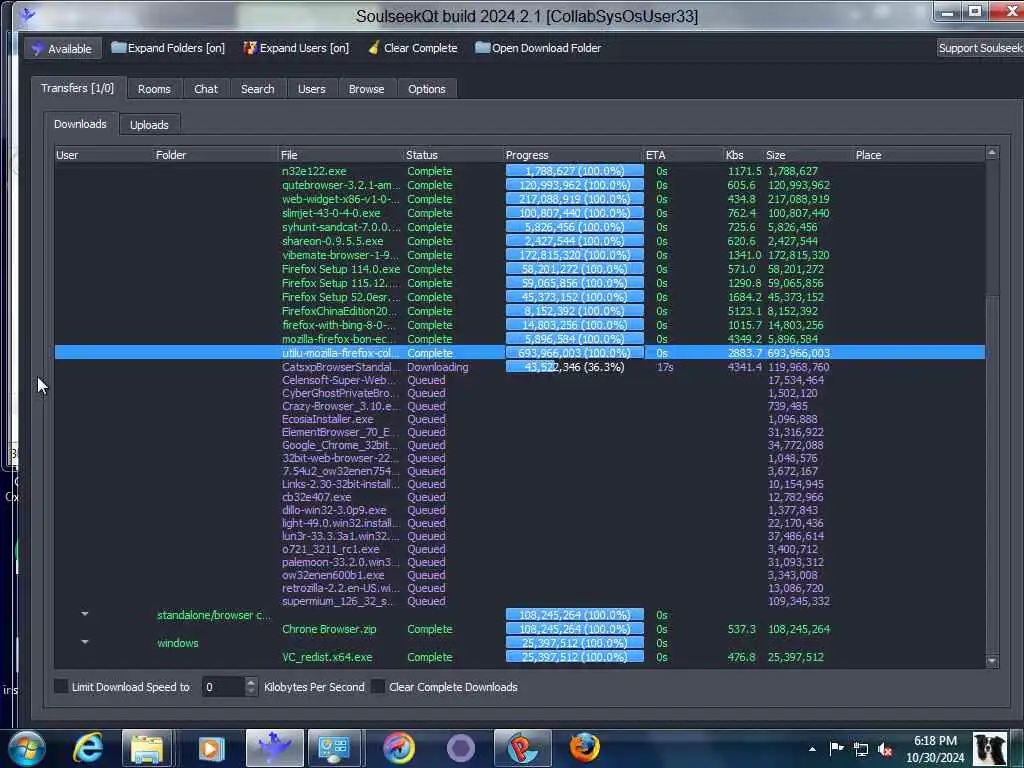Select the EcosiaInstaller.exe queued row
Viewport: 1024px width, 768px height.
(520, 419)
